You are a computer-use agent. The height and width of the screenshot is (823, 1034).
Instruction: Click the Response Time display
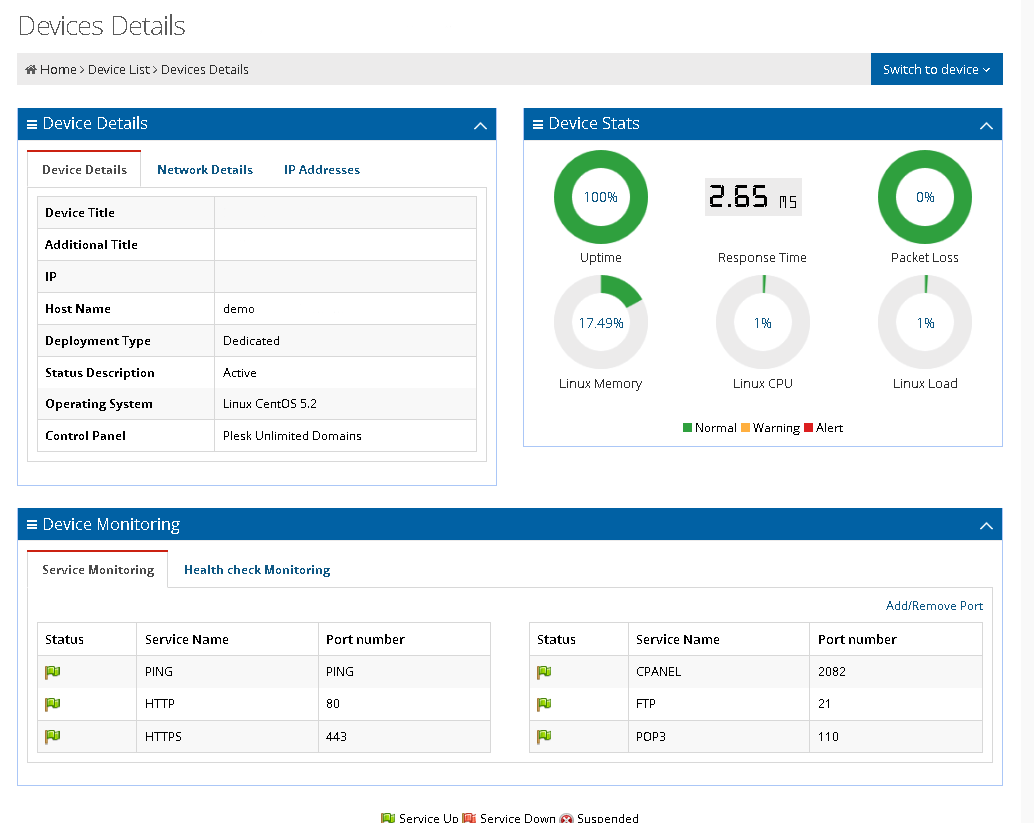(x=753, y=198)
